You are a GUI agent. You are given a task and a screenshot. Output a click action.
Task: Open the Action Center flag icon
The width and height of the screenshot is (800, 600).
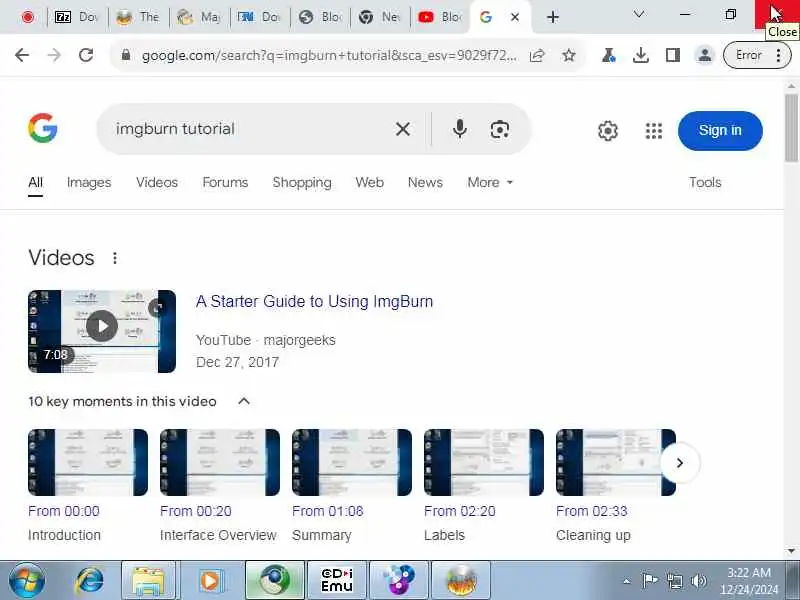coord(650,581)
